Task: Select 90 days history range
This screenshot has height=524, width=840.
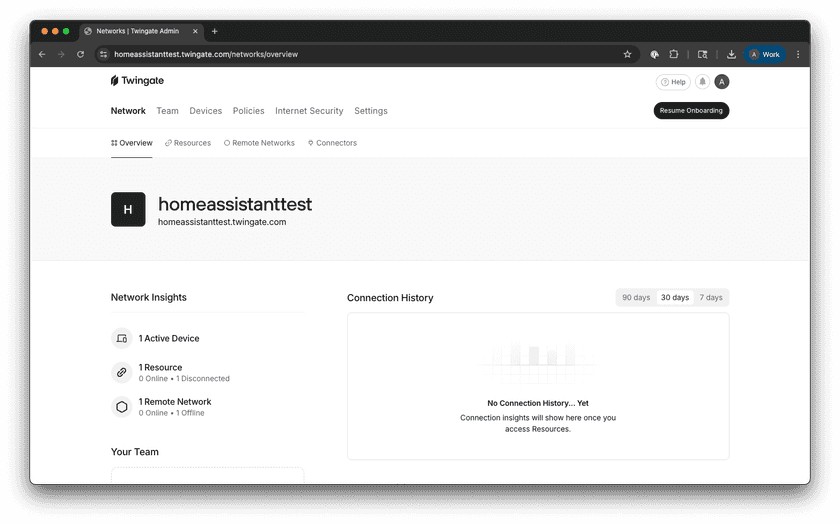Action: 636,297
